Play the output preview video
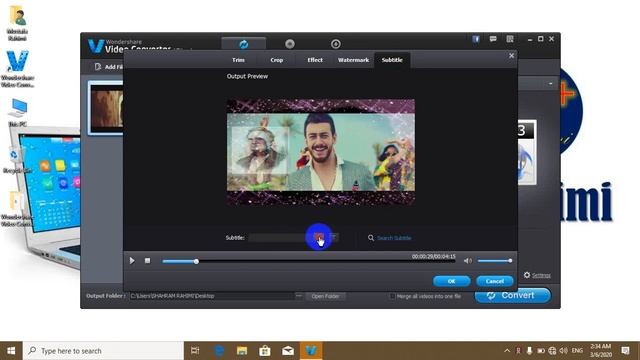 click(132, 260)
